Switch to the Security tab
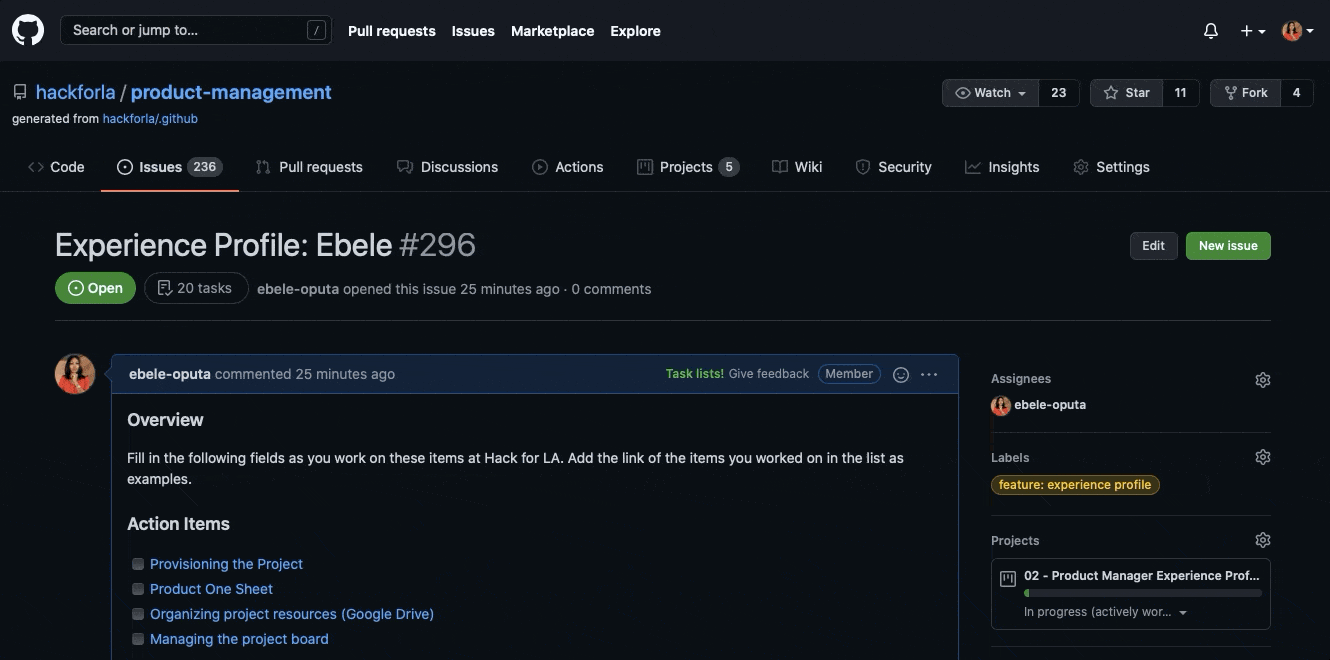 click(893, 167)
